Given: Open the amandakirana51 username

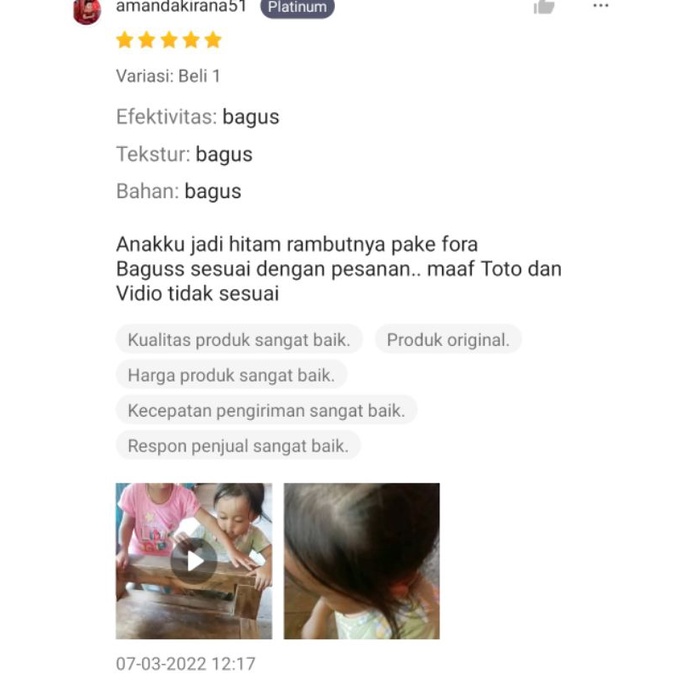Looking at the screenshot, I should tap(181, 6).
